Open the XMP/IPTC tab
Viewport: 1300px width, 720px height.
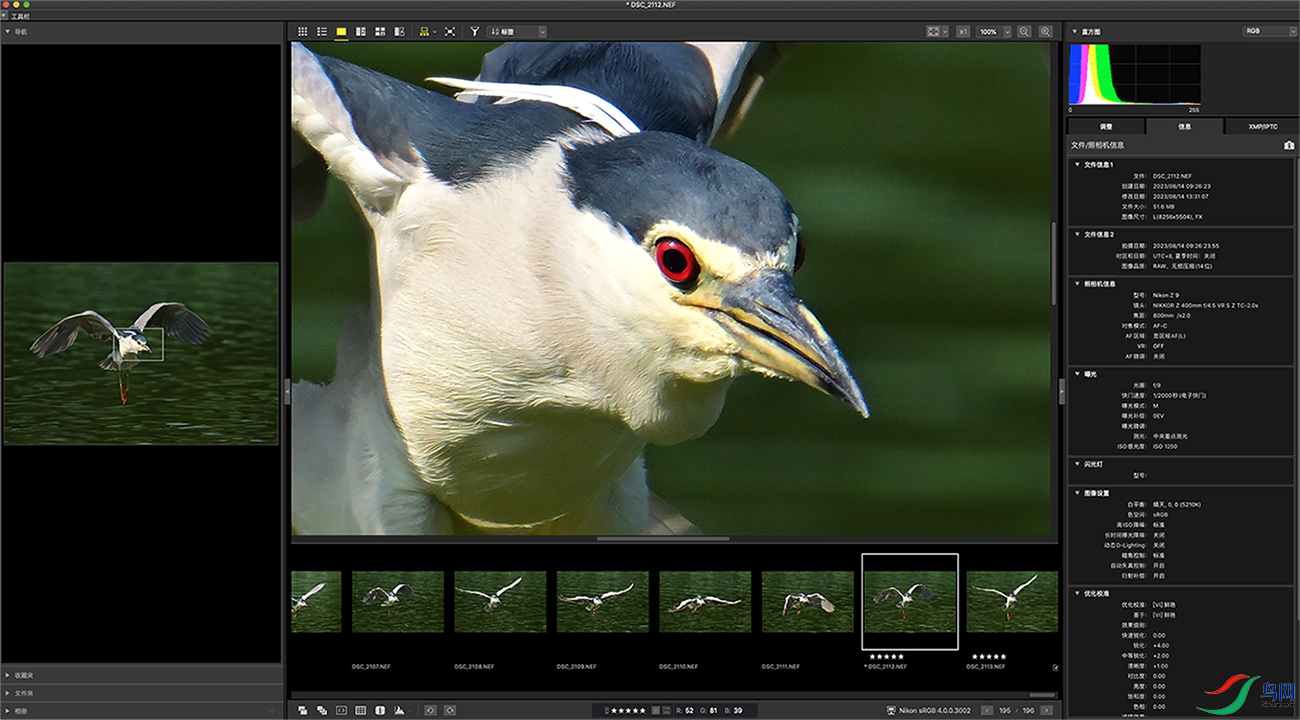(x=1262, y=127)
